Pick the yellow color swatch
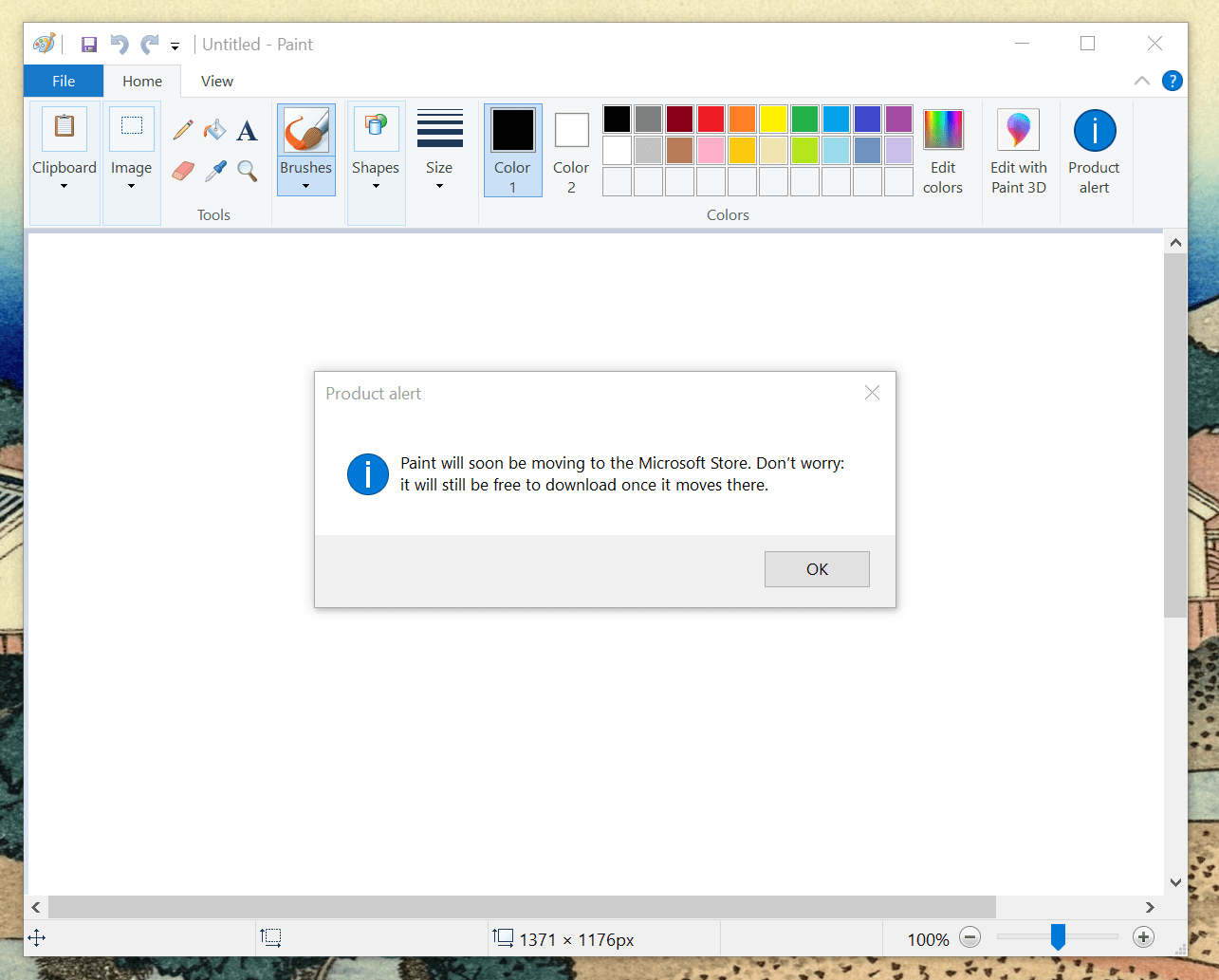1219x980 pixels. click(773, 119)
